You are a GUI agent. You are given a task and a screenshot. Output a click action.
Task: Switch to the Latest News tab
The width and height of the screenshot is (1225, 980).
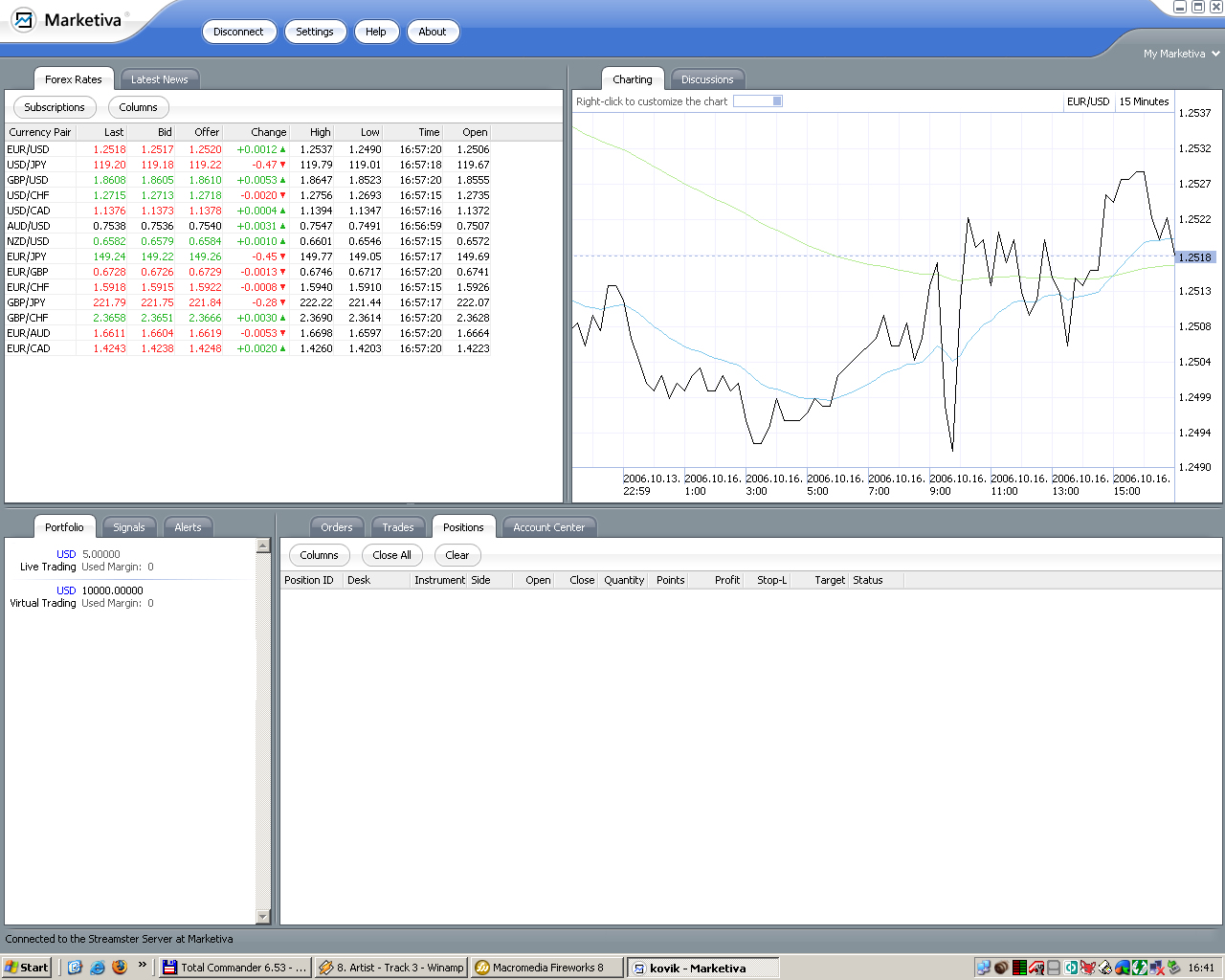click(x=159, y=79)
